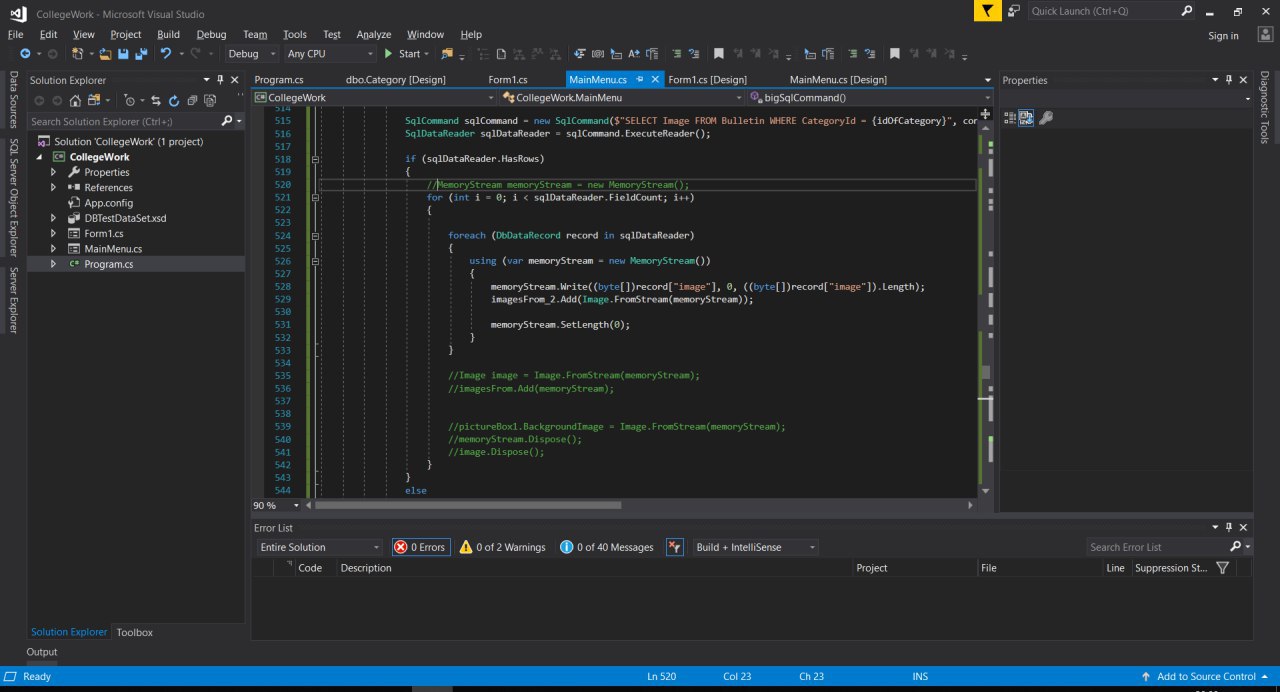1280x692 pixels.
Task: Click Sign in at the top right
Action: tap(1223, 36)
